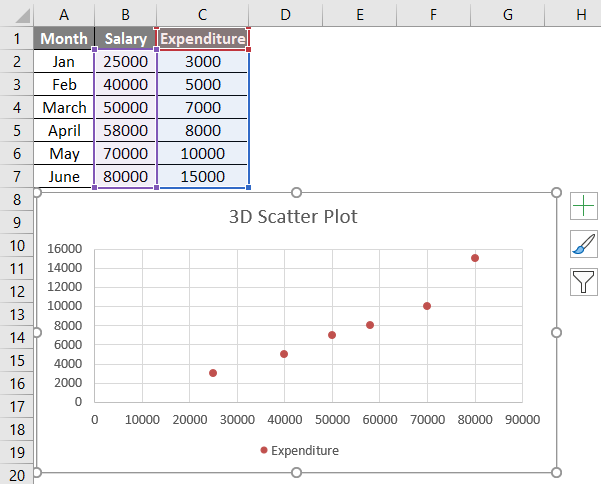Click the Expenditure legend entry
Image resolution: width=601 pixels, height=484 pixels.
[x=300, y=450]
